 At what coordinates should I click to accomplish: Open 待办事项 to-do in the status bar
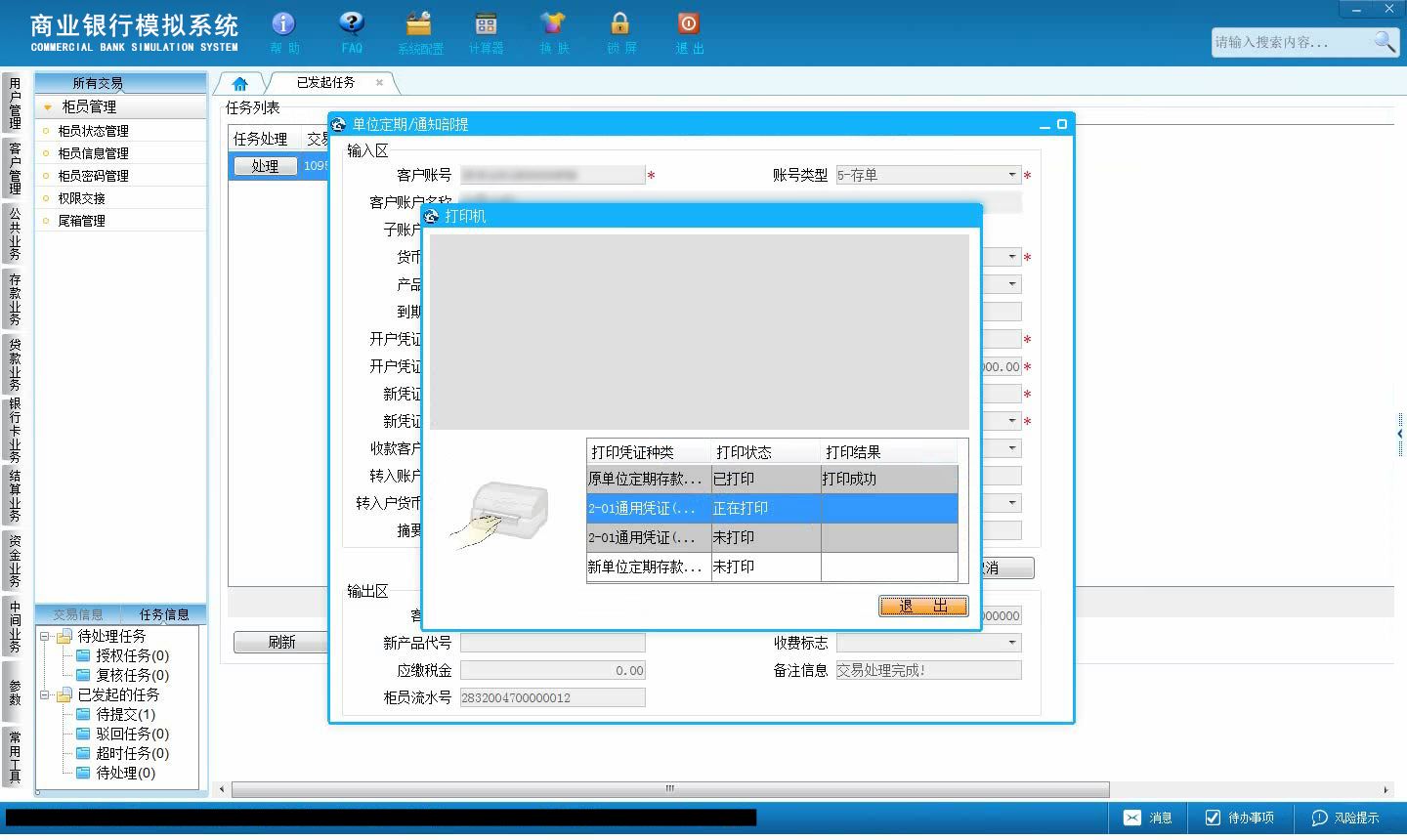coord(1239,818)
